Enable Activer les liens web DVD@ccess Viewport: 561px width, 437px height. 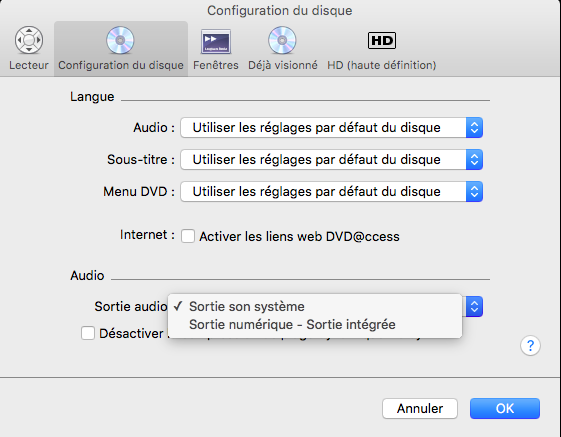[x=188, y=236]
